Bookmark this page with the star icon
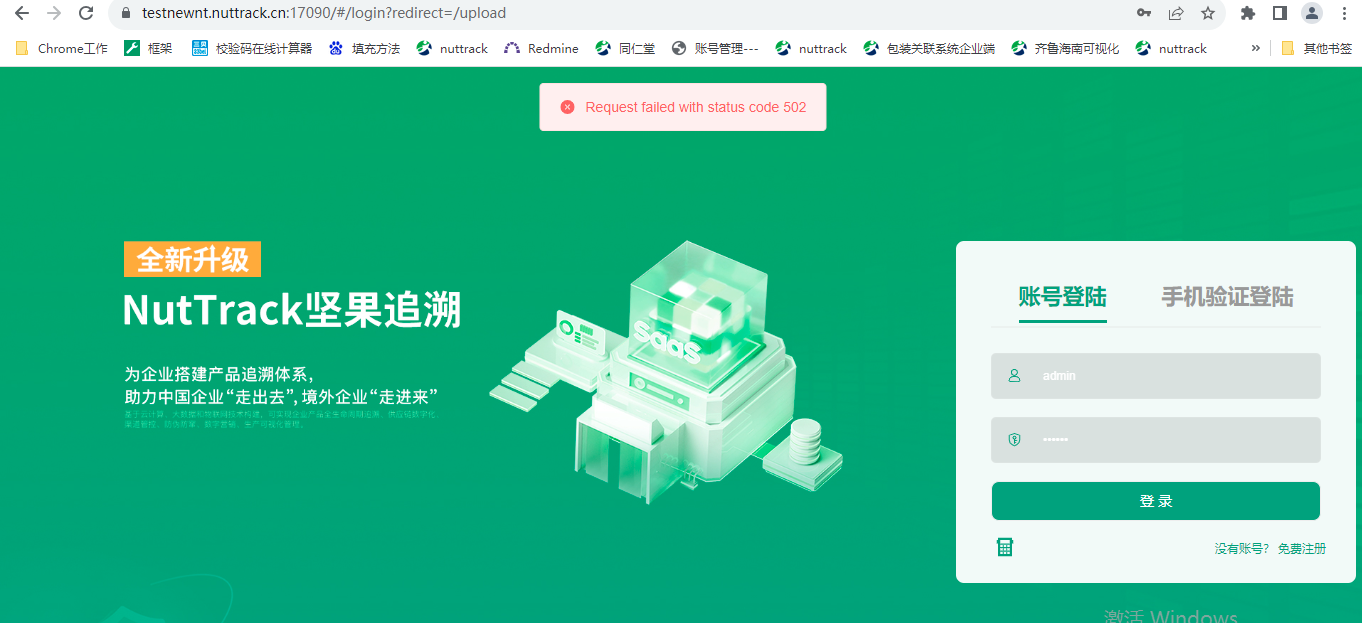 pyautogui.click(x=1208, y=13)
